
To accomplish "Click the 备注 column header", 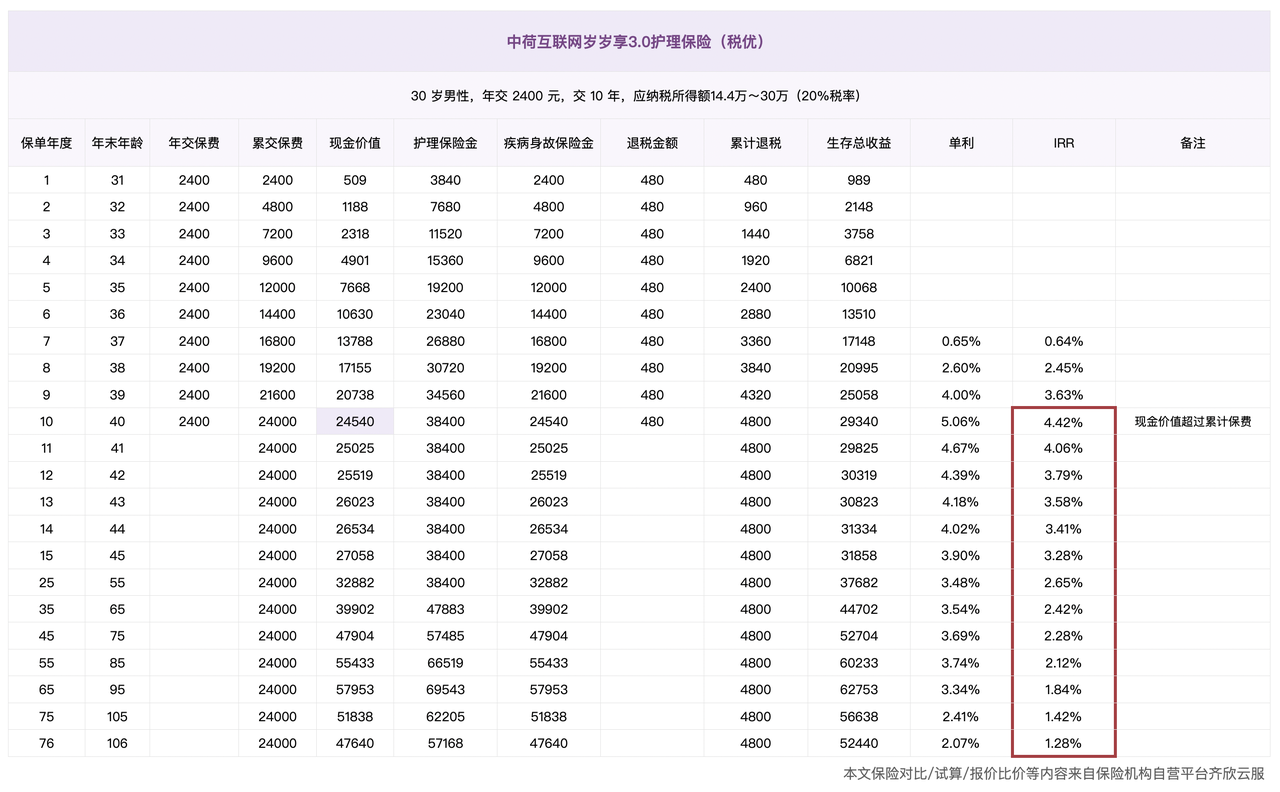I will point(1192,143).
